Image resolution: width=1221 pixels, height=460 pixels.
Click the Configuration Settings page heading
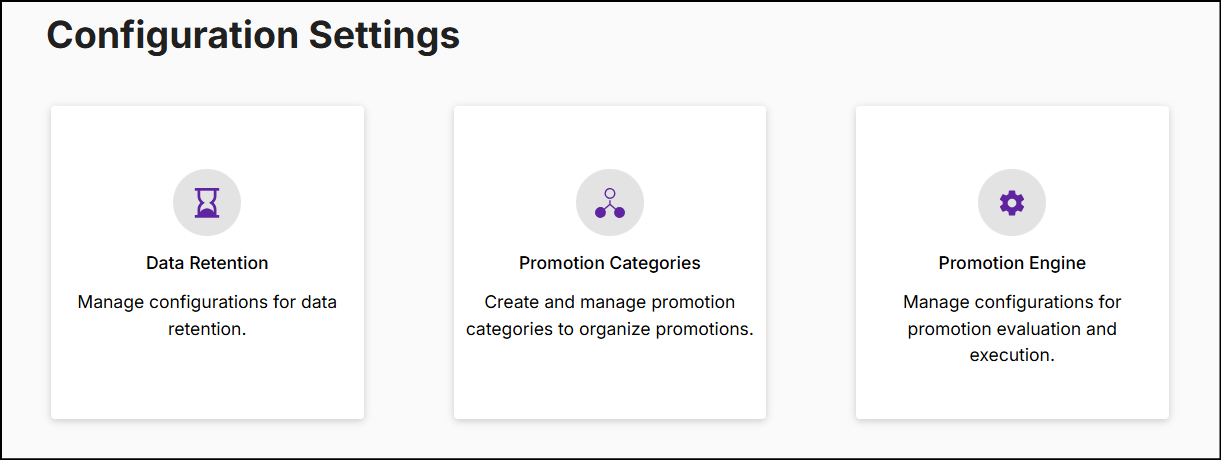click(253, 35)
